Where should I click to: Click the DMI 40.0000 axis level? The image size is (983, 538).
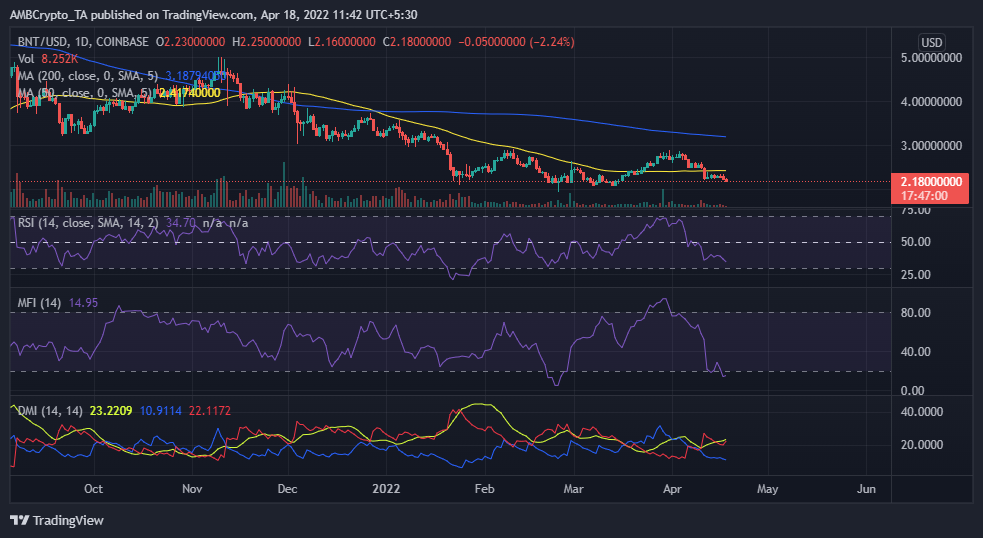coord(922,412)
